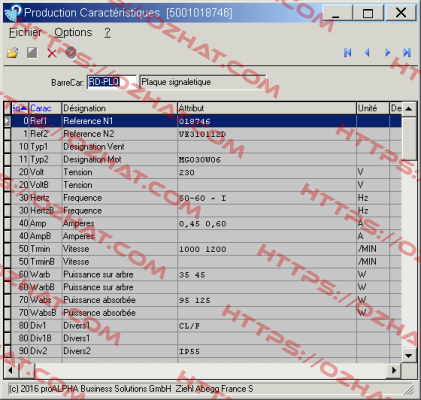
Task: Click the open folder toolbar icon
Action: click(x=13, y=53)
